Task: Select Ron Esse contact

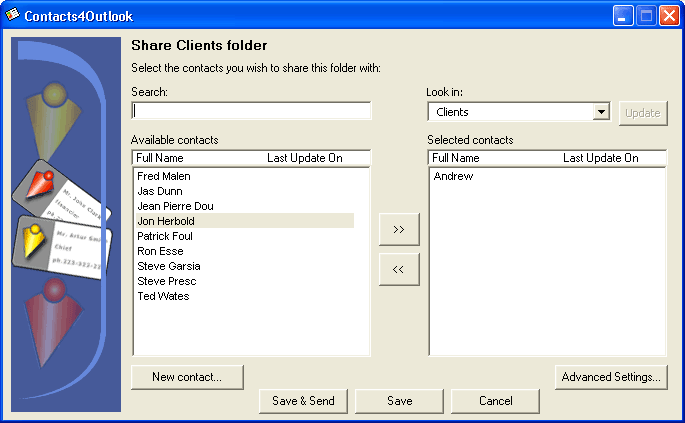Action: (x=160, y=251)
